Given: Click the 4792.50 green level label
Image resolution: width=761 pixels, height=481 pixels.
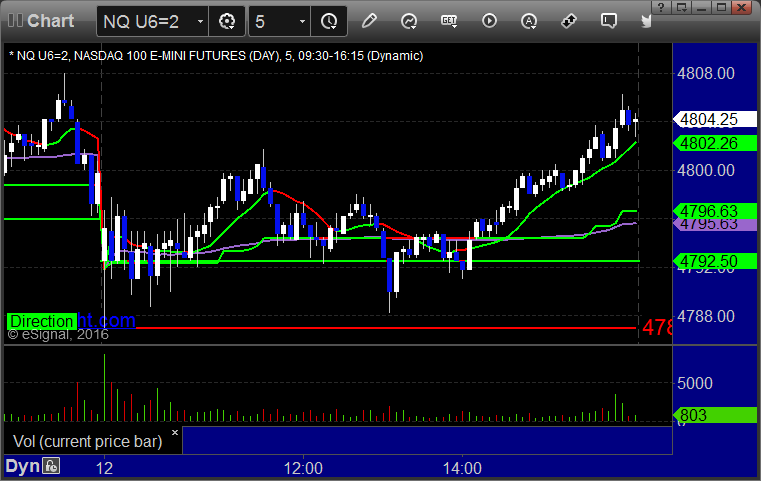Looking at the screenshot, I should 714,261.
